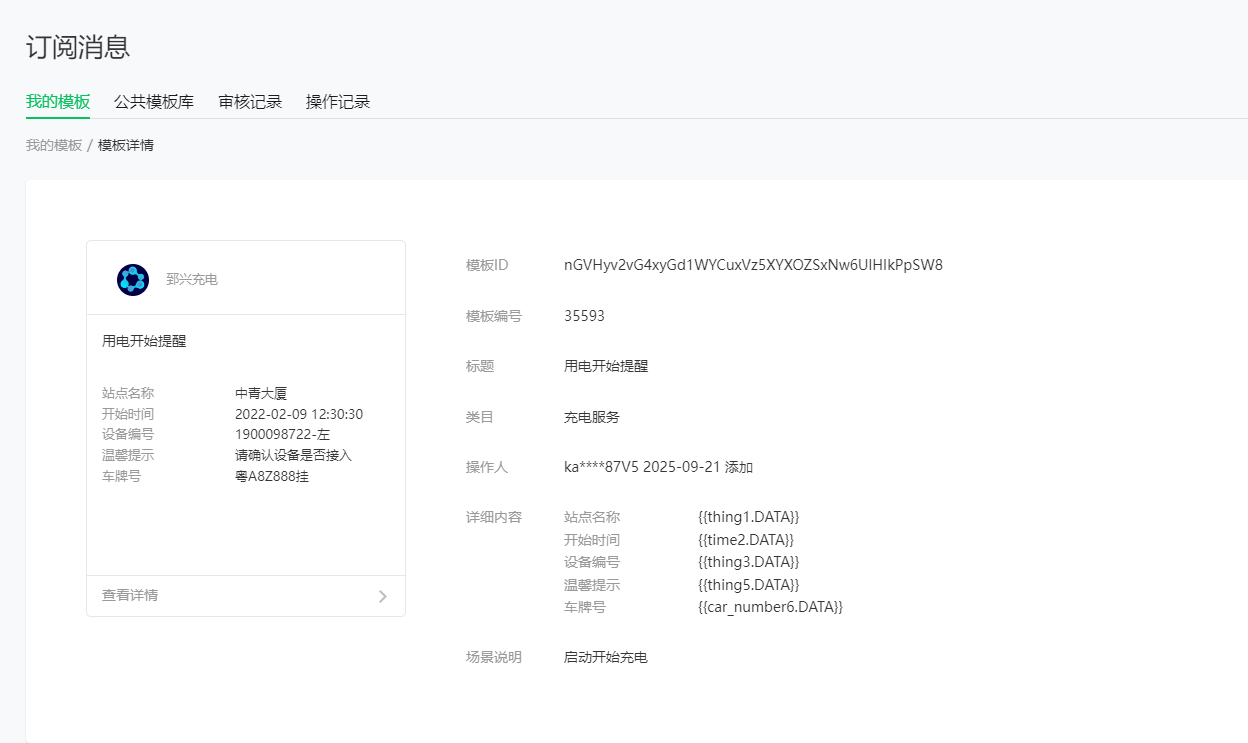Open 查看详情 in the preview card
Screen dimensions: 1248x743
coord(130,595)
